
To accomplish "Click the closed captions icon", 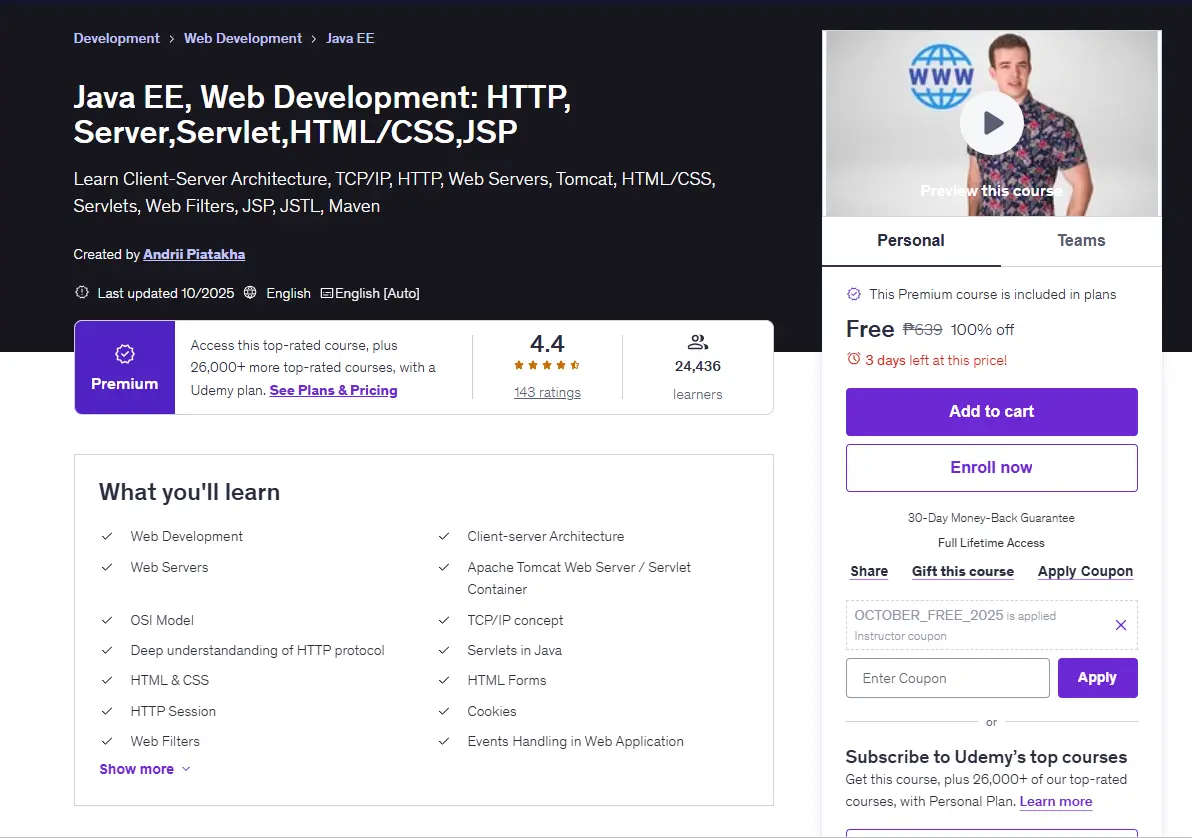I will [327, 293].
